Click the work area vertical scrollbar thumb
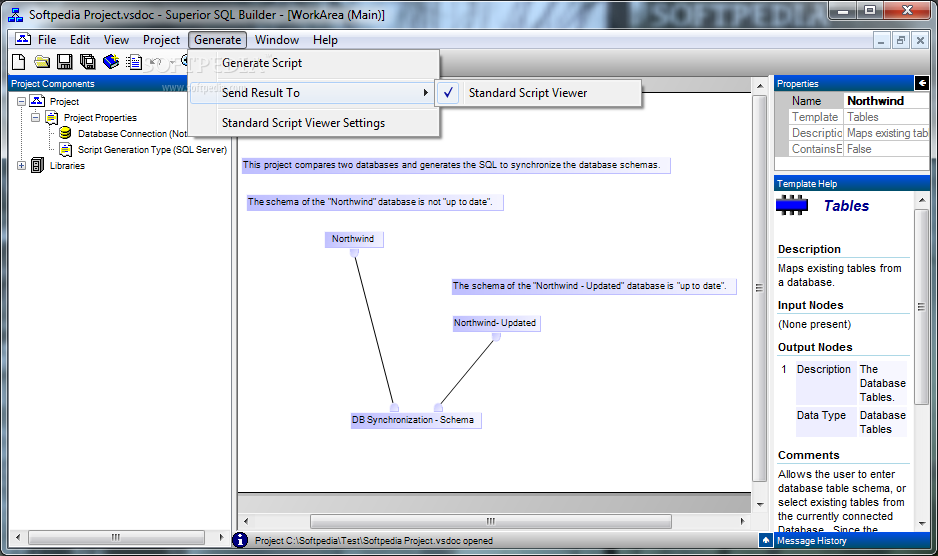 [759, 288]
